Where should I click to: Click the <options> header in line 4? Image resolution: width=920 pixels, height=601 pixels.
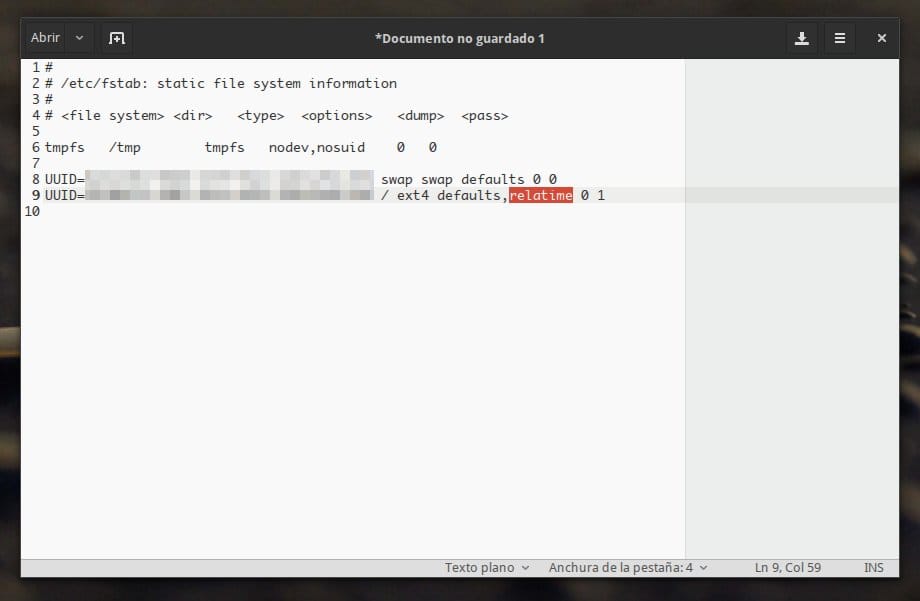tap(337, 116)
